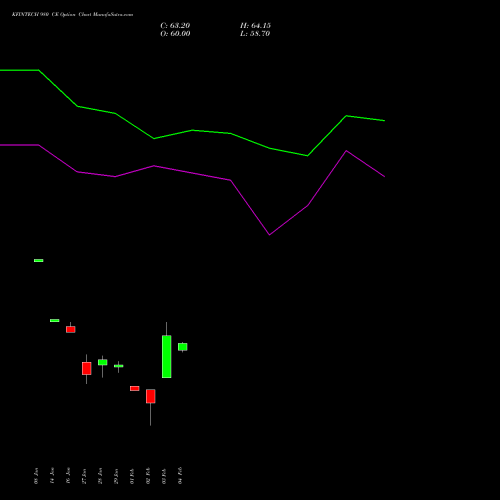500x500 pixels.
Task: Select the thin green 29 Jan candle
Action: (119, 366)
